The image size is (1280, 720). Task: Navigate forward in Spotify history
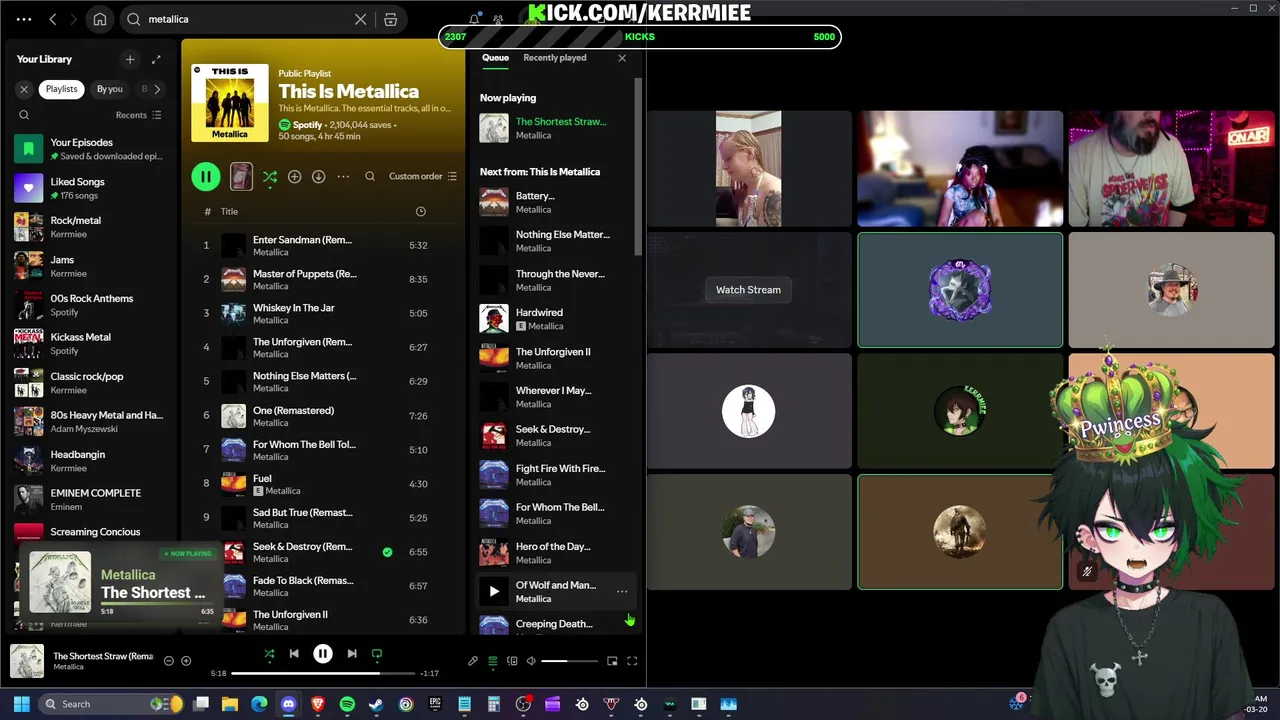[75, 19]
